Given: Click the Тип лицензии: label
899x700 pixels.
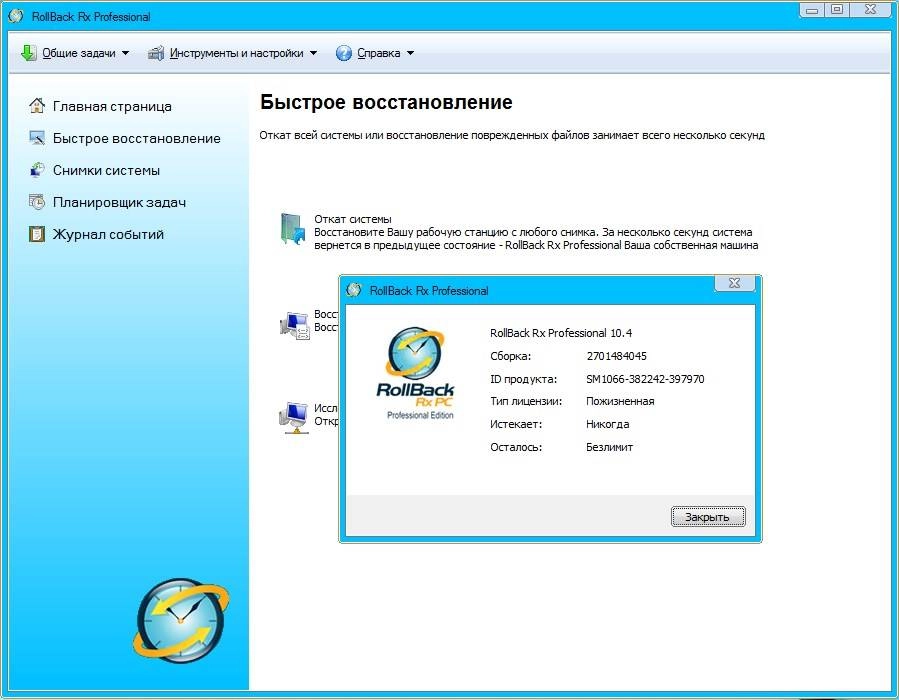Looking at the screenshot, I should click(526, 401).
